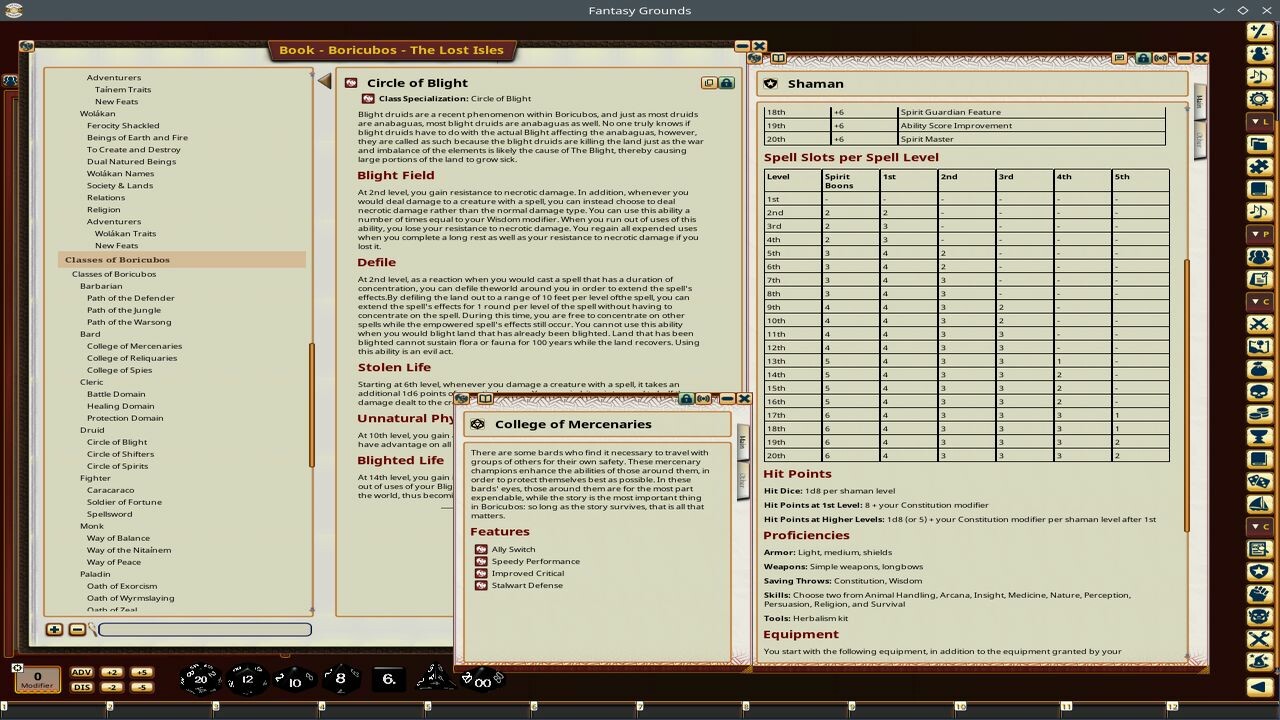Viewport: 1280px width, 720px height.
Task: Roll the d12 die
Action: click(247, 679)
